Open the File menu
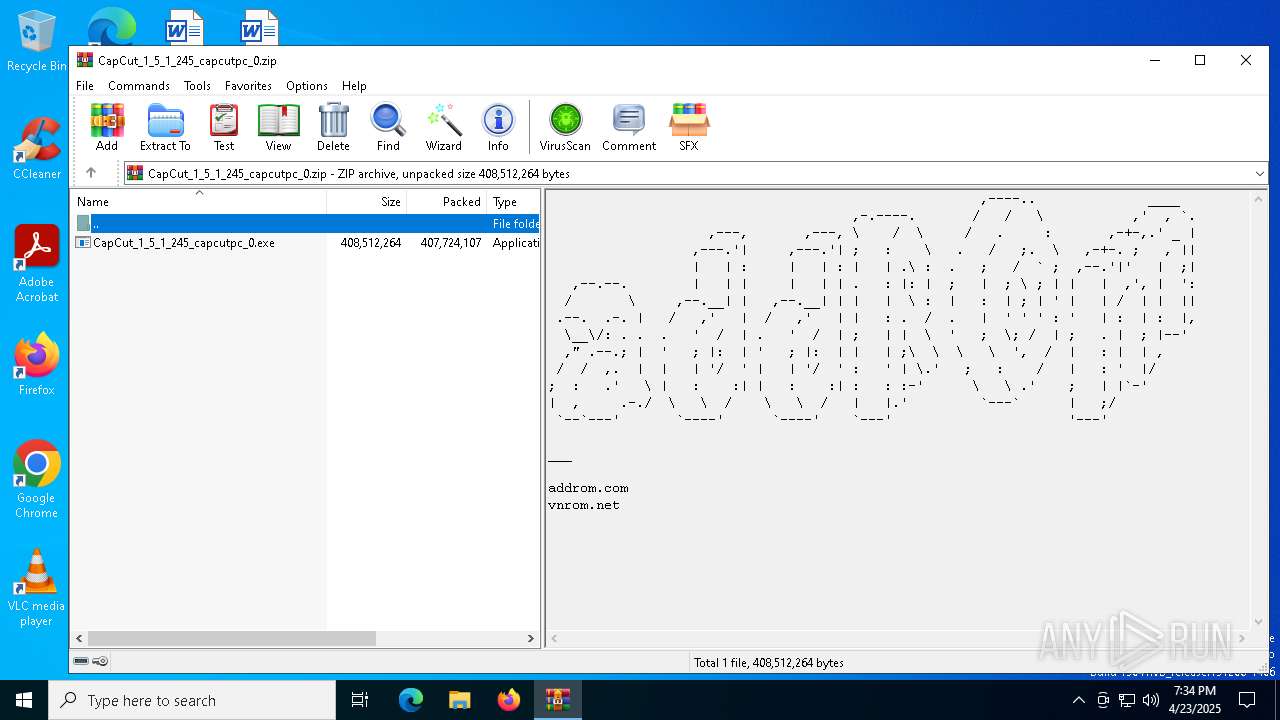The height and width of the screenshot is (720, 1280). [85, 86]
